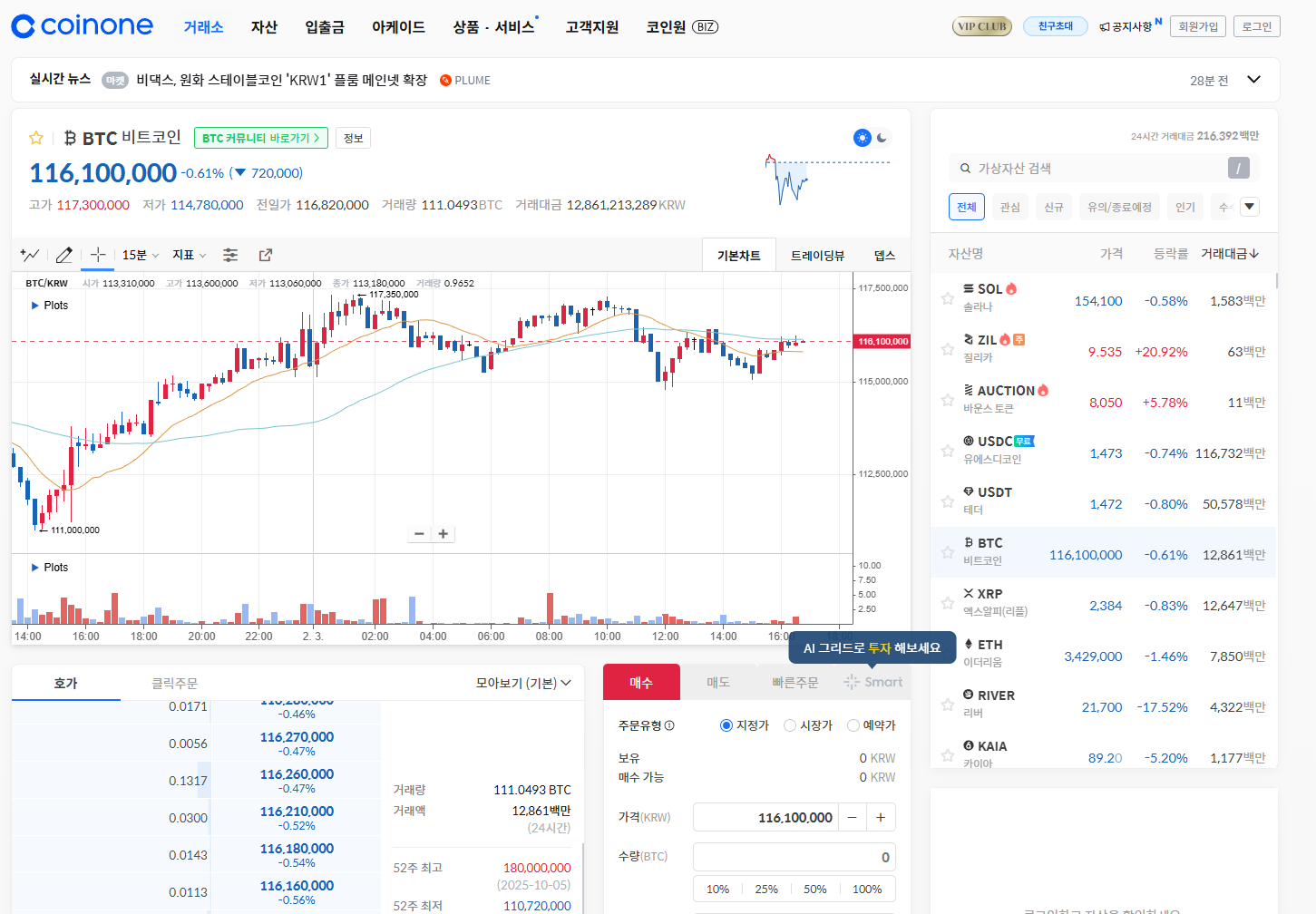Open chart settings sliders icon
The height and width of the screenshot is (914, 1316).
(230, 255)
